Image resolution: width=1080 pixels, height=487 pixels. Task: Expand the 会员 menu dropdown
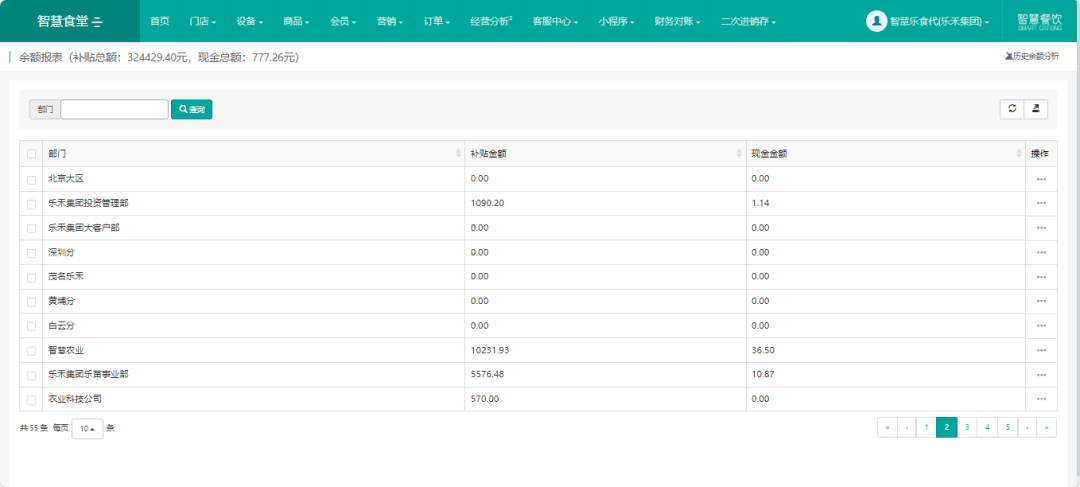pyautogui.click(x=343, y=21)
